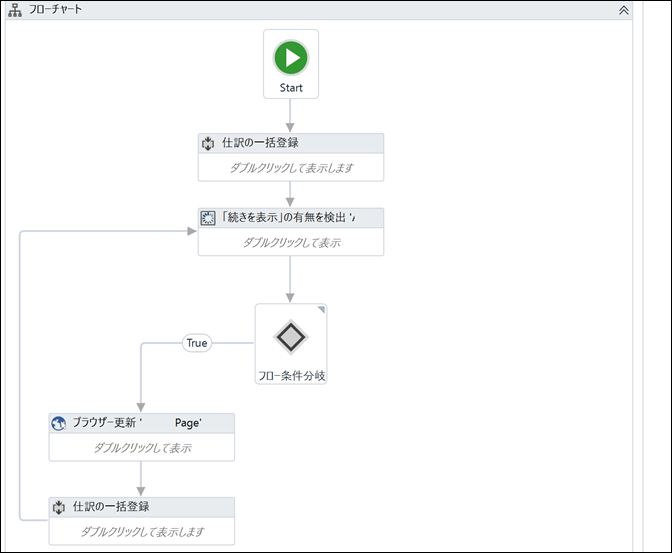Screen dimensions: 672x553
Task: Select the Start node label
Action: point(291,87)
